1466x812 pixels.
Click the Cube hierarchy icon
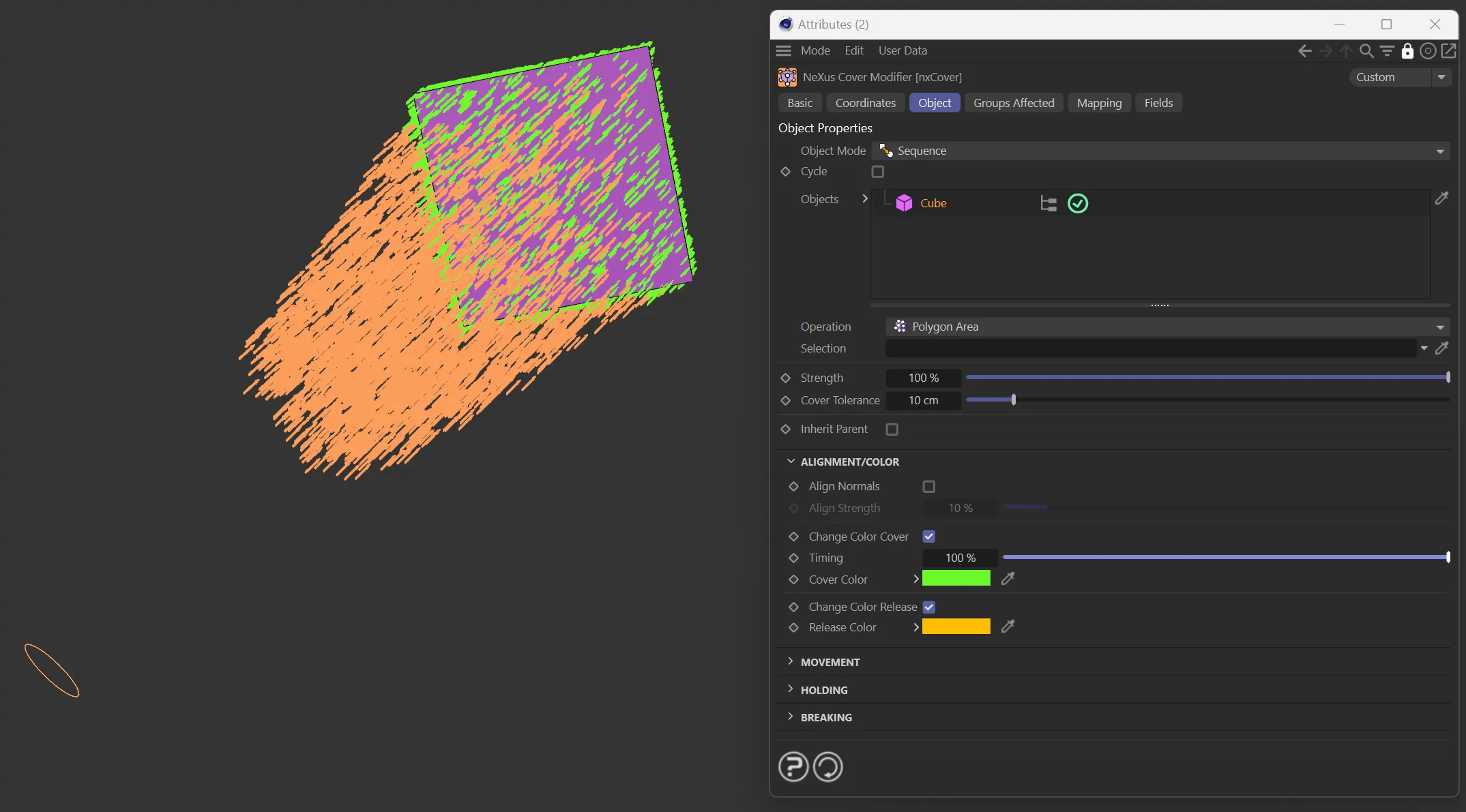coord(1049,203)
